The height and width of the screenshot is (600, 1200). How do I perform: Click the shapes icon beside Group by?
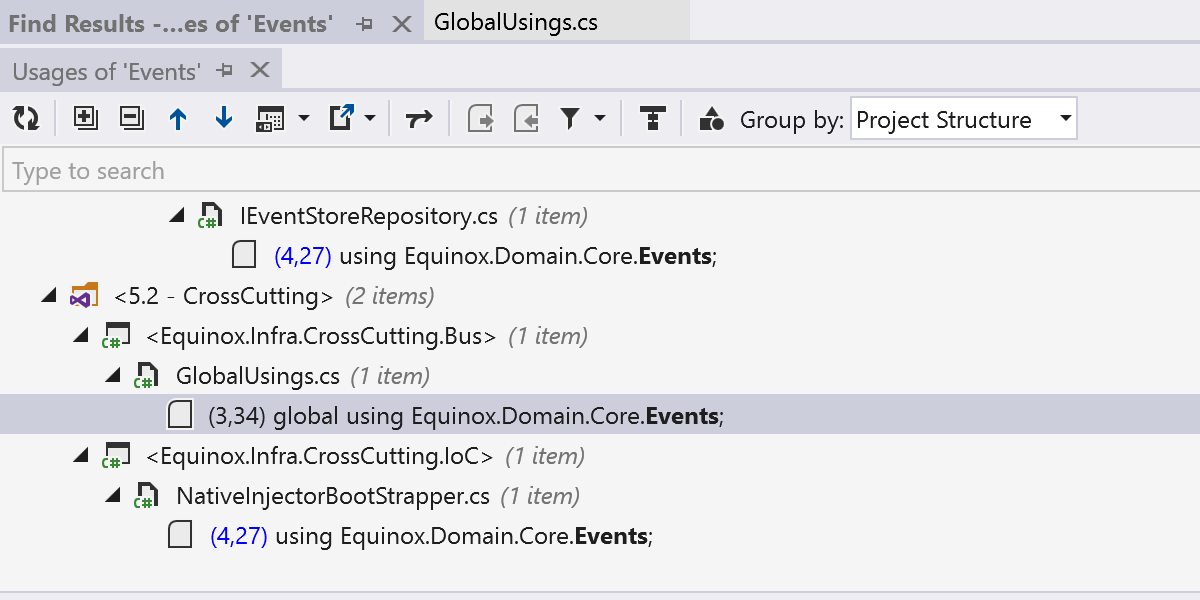click(x=711, y=119)
